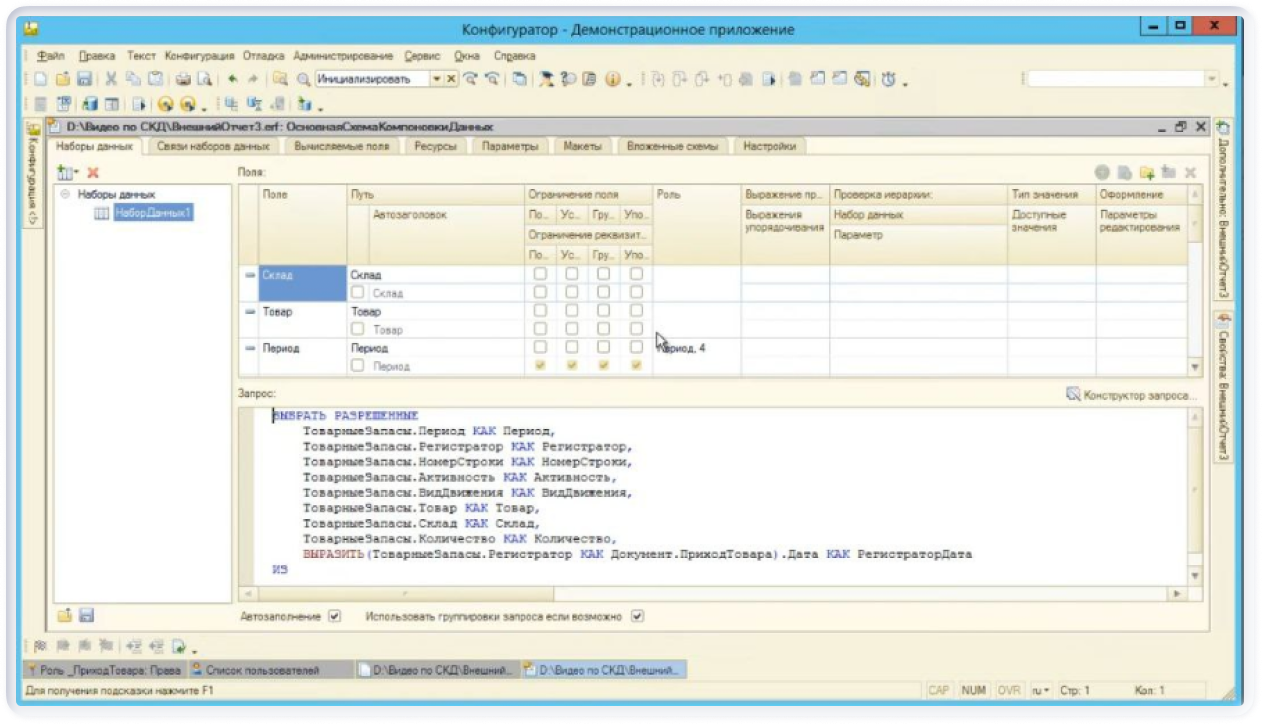Click the Cut scissors icon

(111, 79)
